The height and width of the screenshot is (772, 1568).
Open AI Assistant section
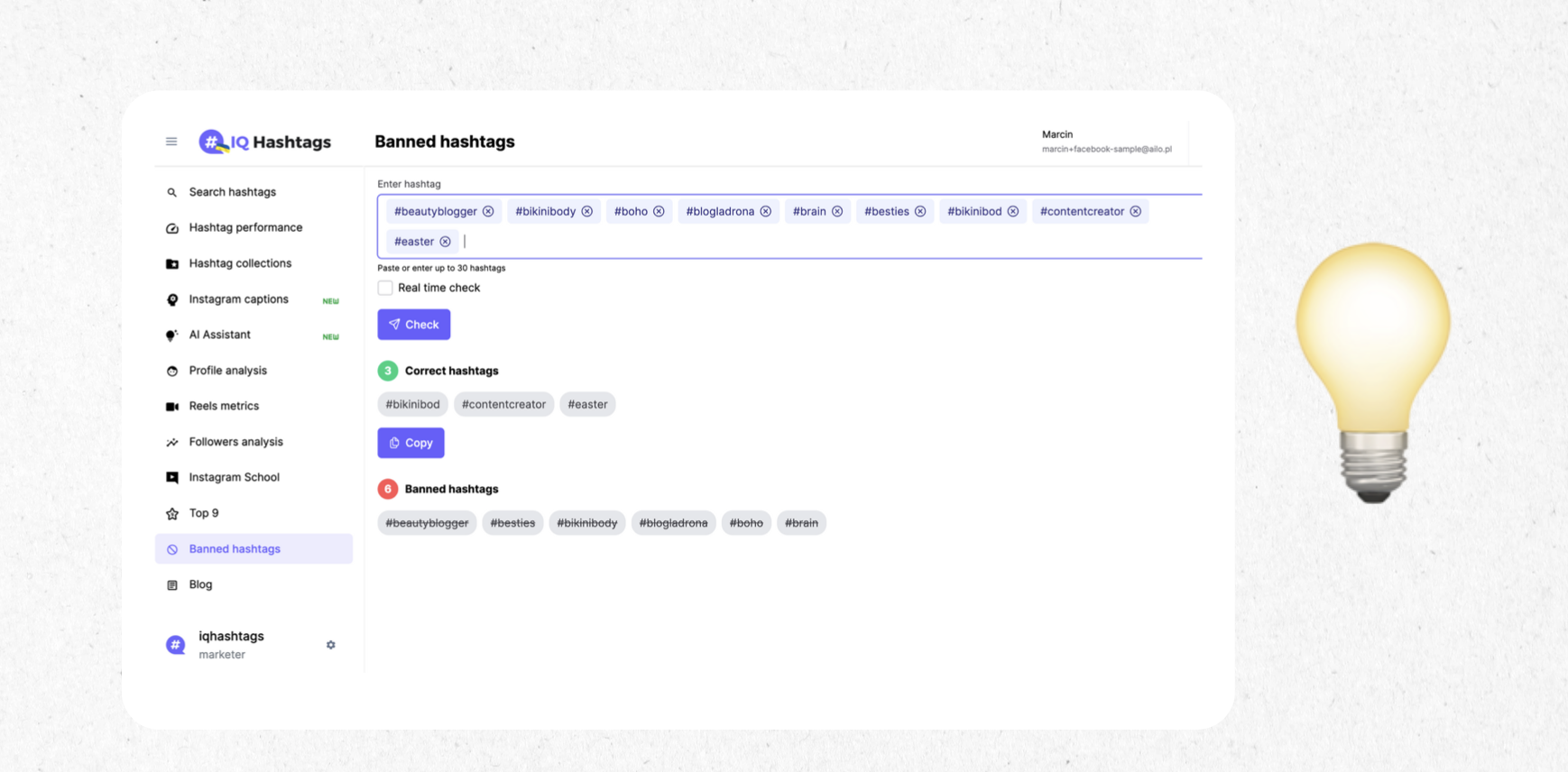click(x=219, y=335)
